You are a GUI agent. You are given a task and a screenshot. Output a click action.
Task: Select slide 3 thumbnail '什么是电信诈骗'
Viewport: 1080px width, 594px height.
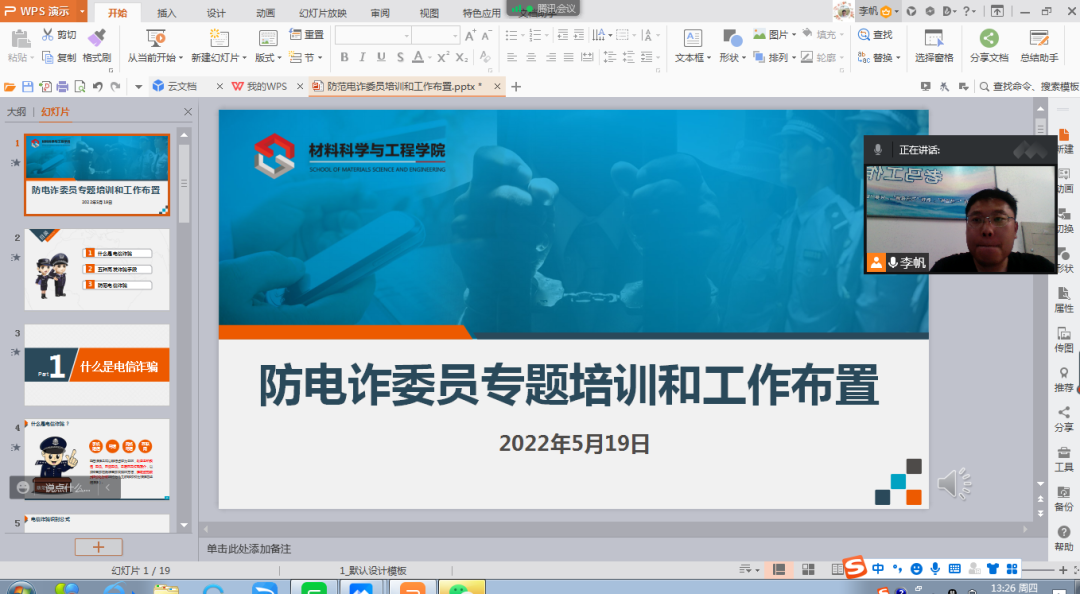coord(97,365)
